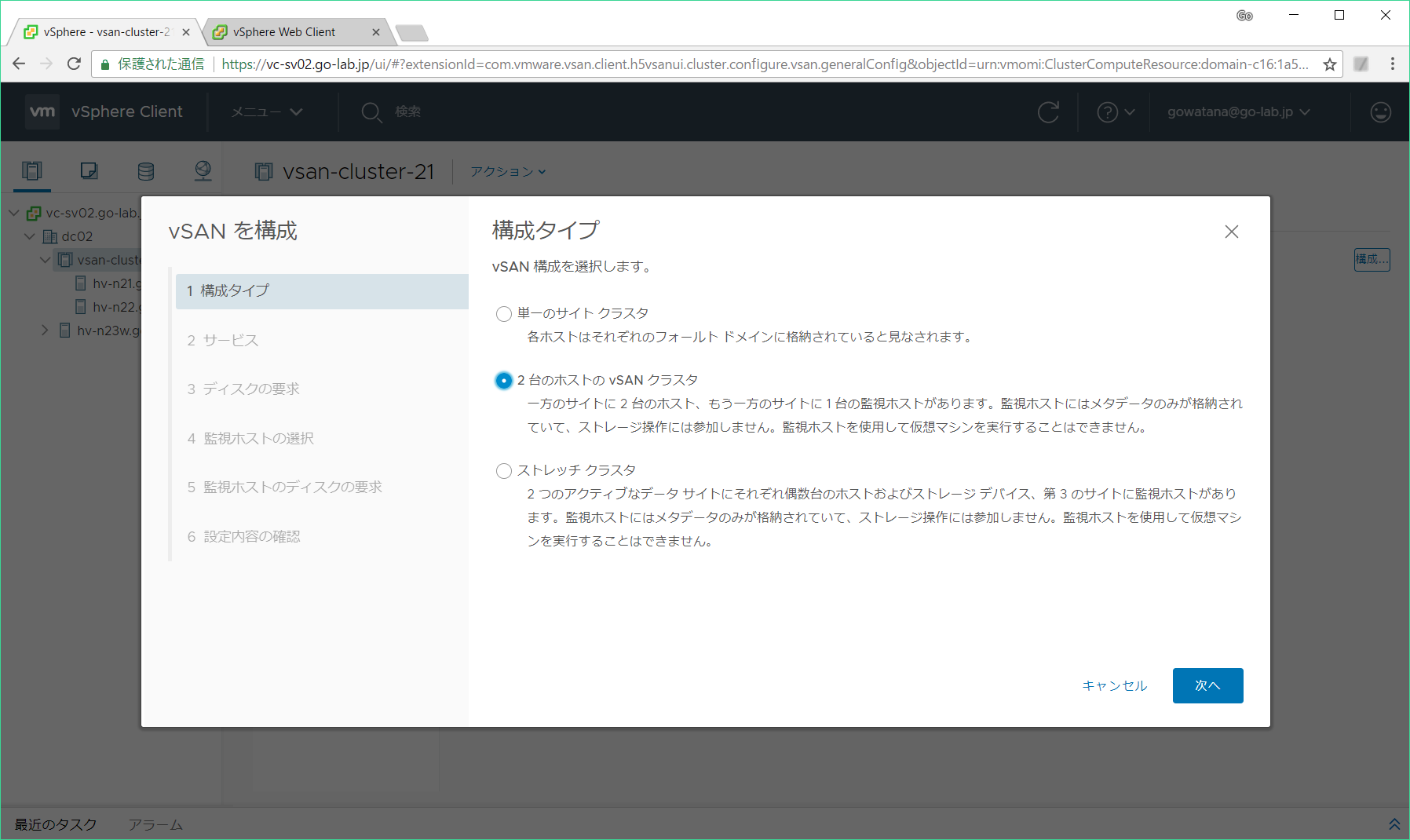Click the 構成... button behind dialog
1410x840 pixels.
(1372, 259)
